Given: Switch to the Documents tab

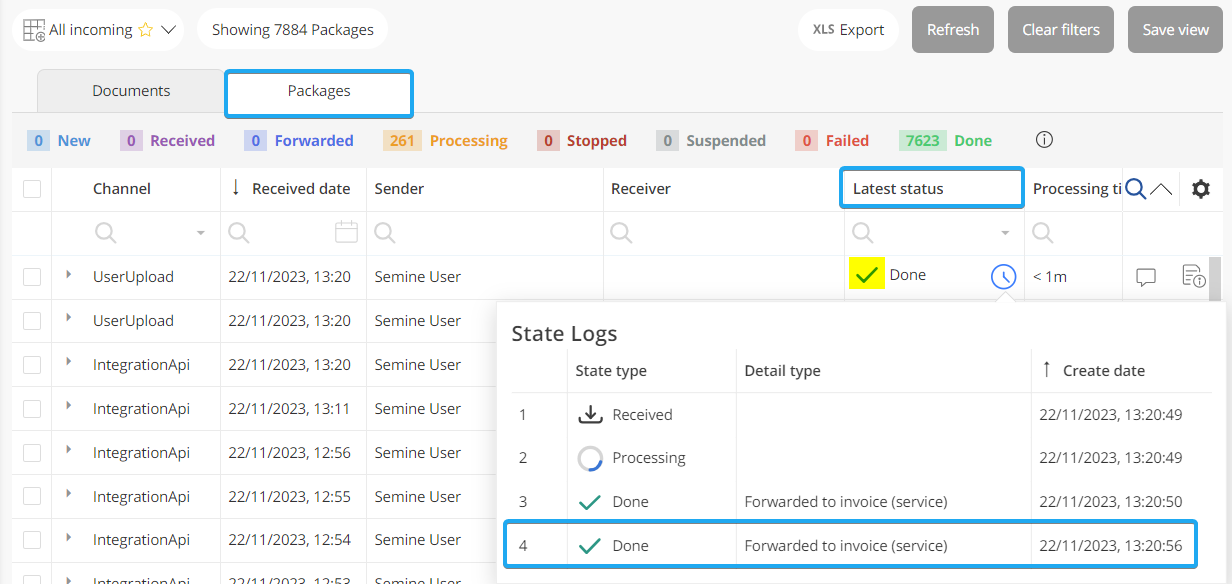Looking at the screenshot, I should pyautogui.click(x=131, y=91).
